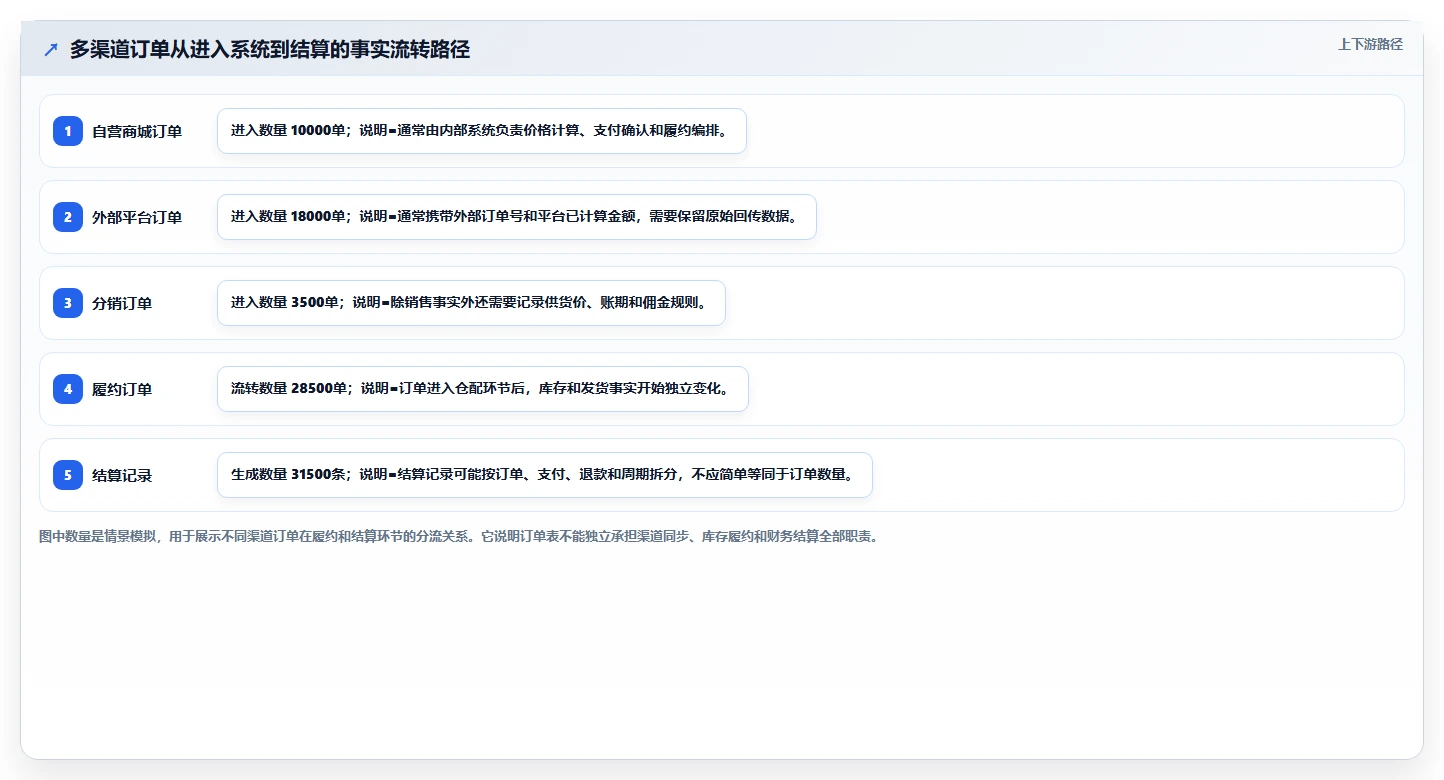Select step badge 1 for 自营商城订单
Screen dimensions: 1444x780
(68, 130)
